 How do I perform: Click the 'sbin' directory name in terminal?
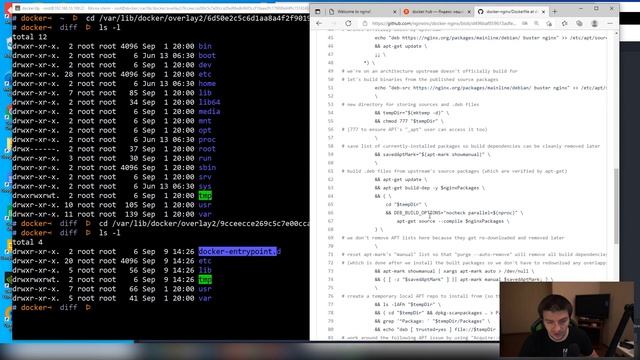(x=207, y=167)
